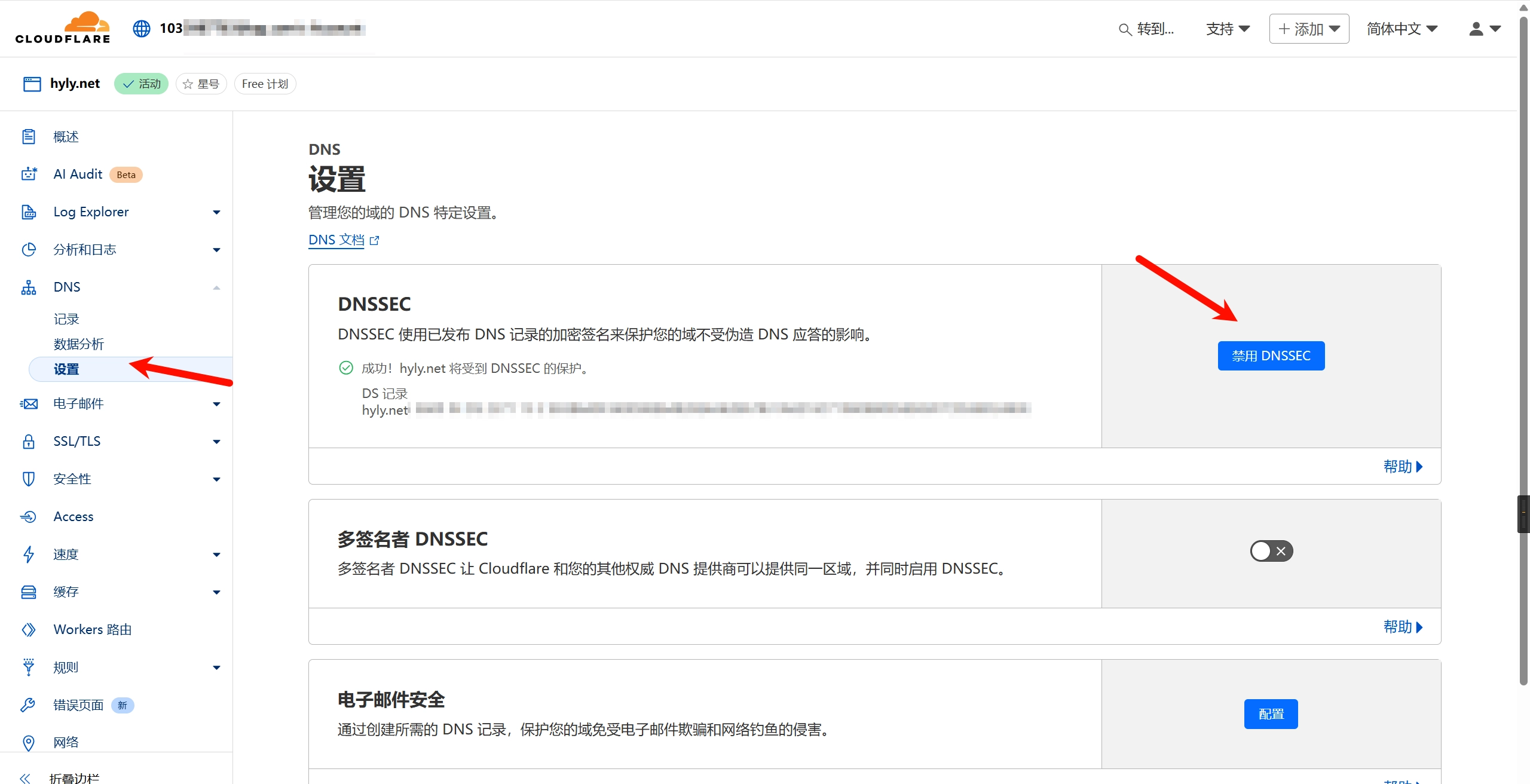Open the user profile icon menu

(1485, 29)
